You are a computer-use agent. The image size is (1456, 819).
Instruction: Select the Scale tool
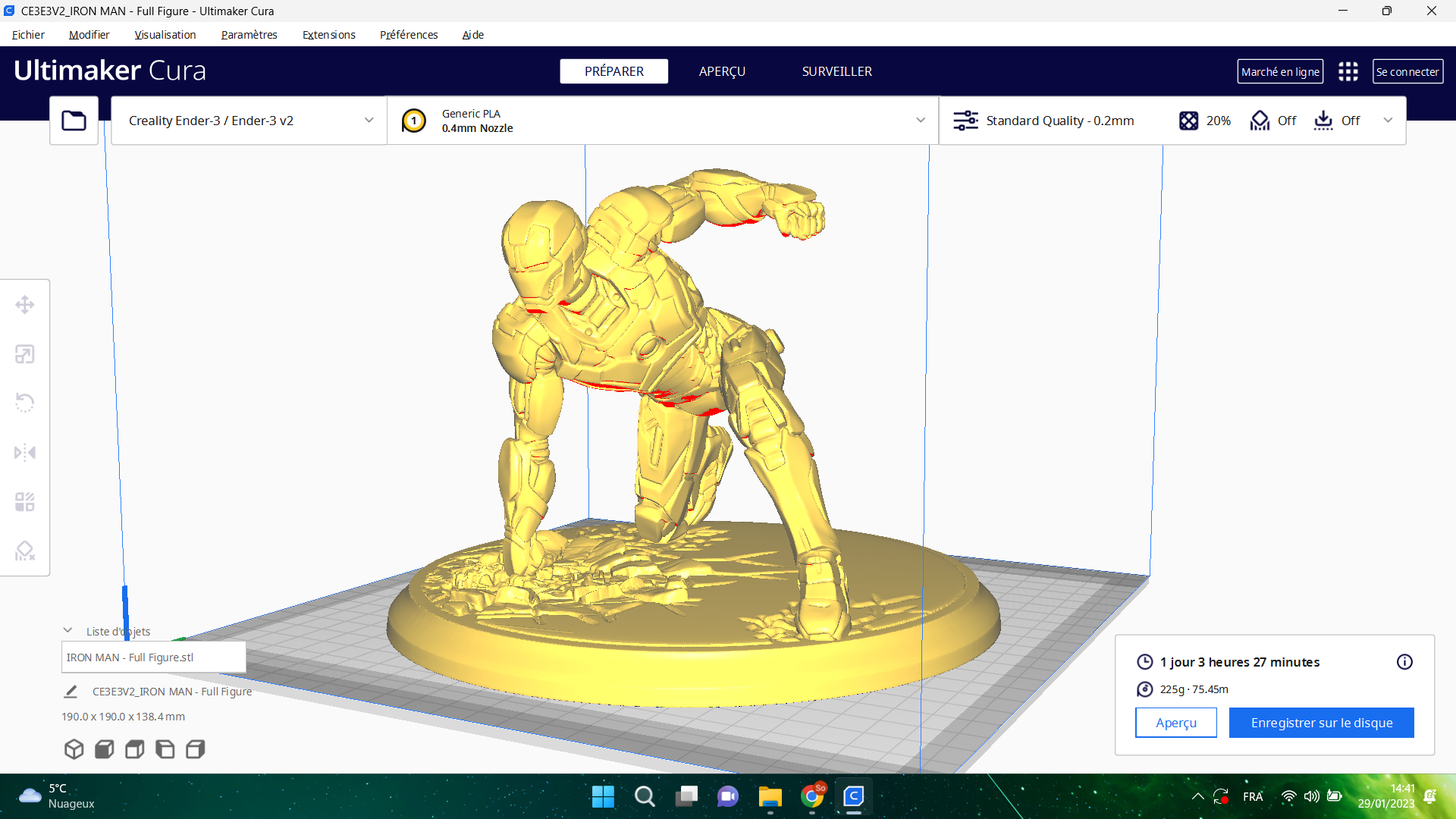click(x=25, y=354)
